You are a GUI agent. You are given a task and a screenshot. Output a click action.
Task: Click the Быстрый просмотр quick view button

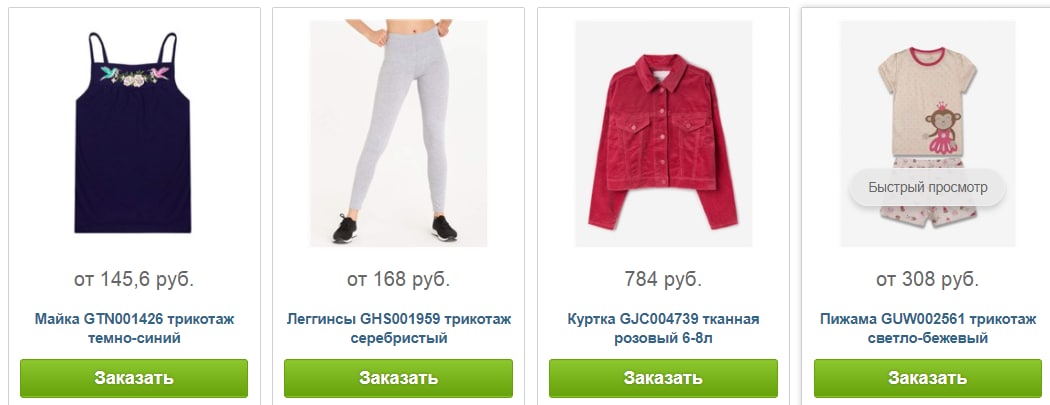[x=927, y=187]
